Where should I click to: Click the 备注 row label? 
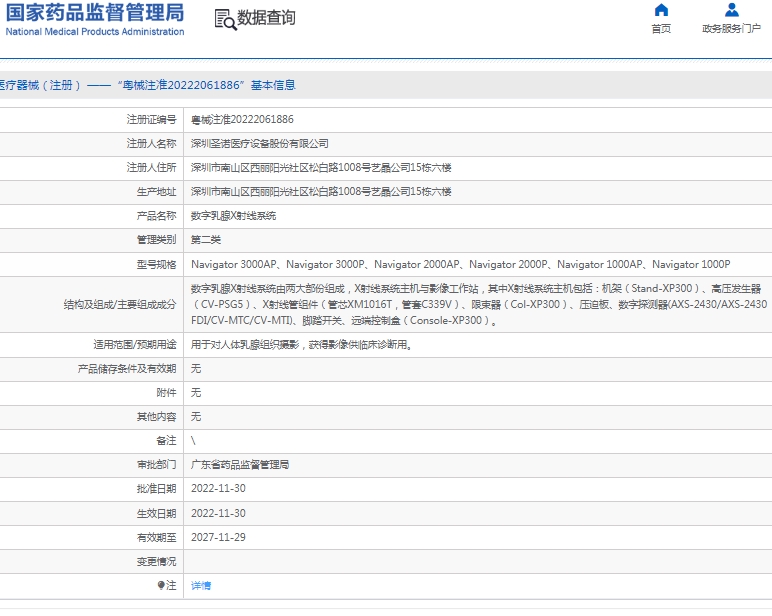pyautogui.click(x=166, y=441)
